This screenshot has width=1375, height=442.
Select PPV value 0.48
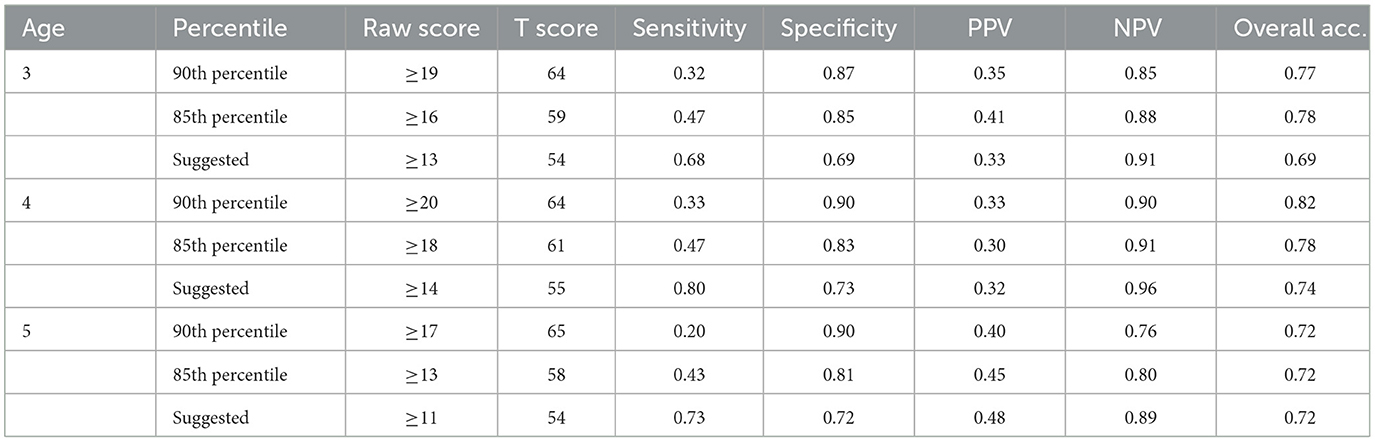point(990,418)
